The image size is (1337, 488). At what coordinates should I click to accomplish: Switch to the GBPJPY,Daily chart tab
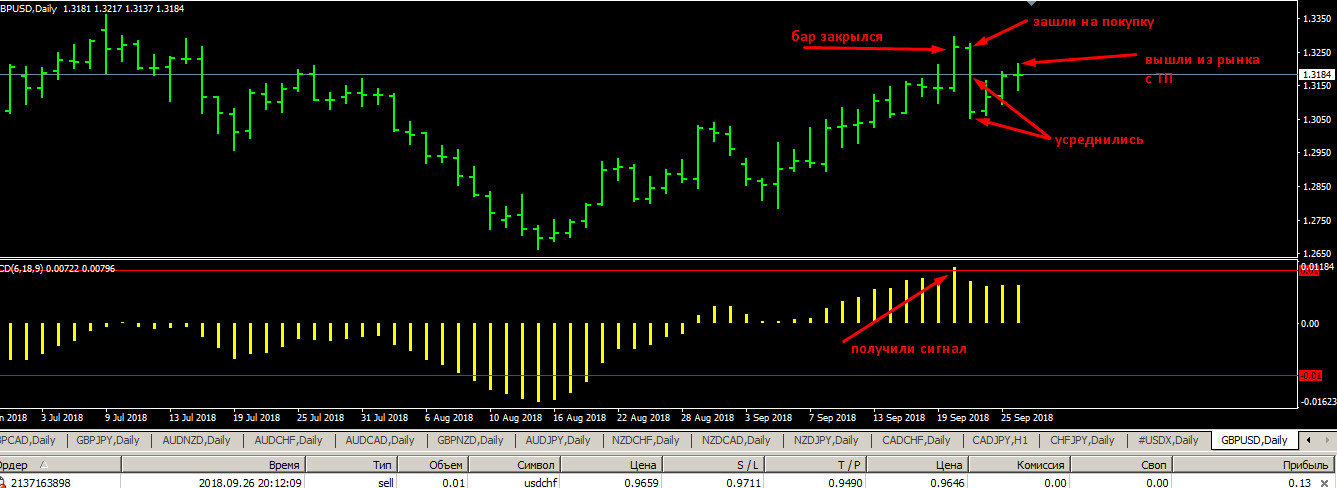pos(109,440)
